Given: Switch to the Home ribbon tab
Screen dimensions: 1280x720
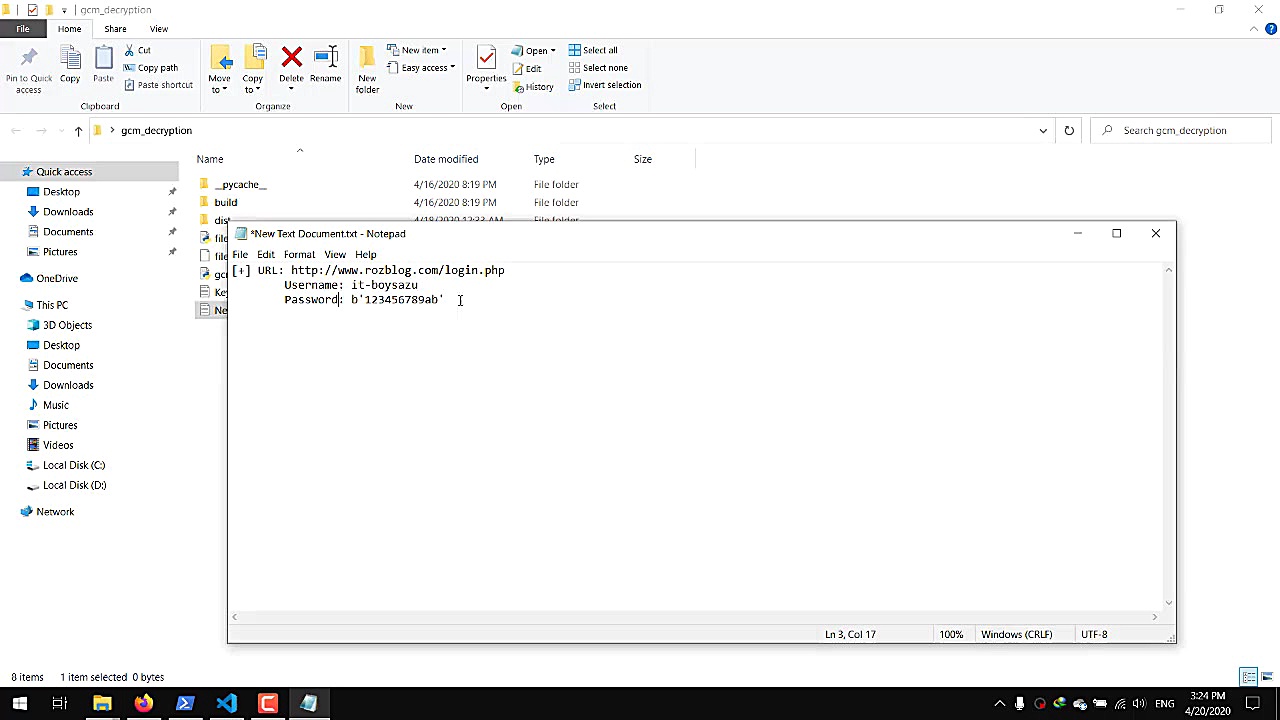Looking at the screenshot, I should [x=69, y=29].
